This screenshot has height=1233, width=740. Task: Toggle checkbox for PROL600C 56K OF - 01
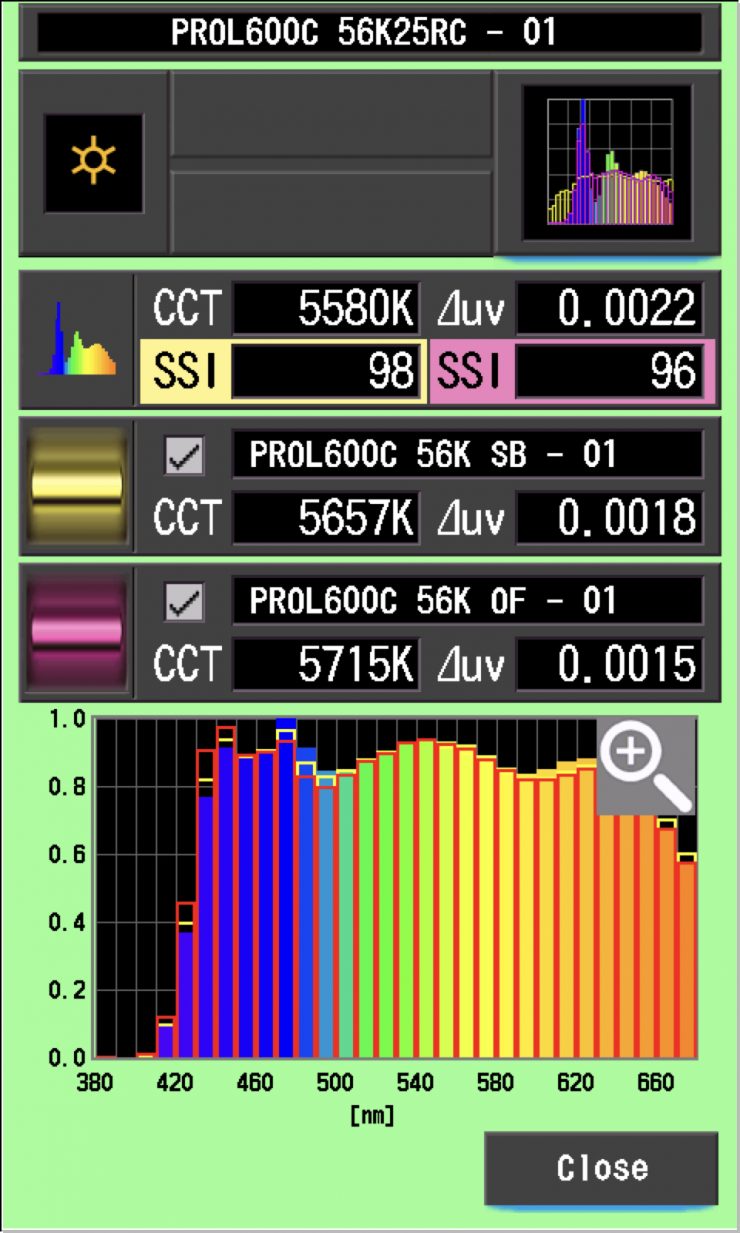click(185, 602)
